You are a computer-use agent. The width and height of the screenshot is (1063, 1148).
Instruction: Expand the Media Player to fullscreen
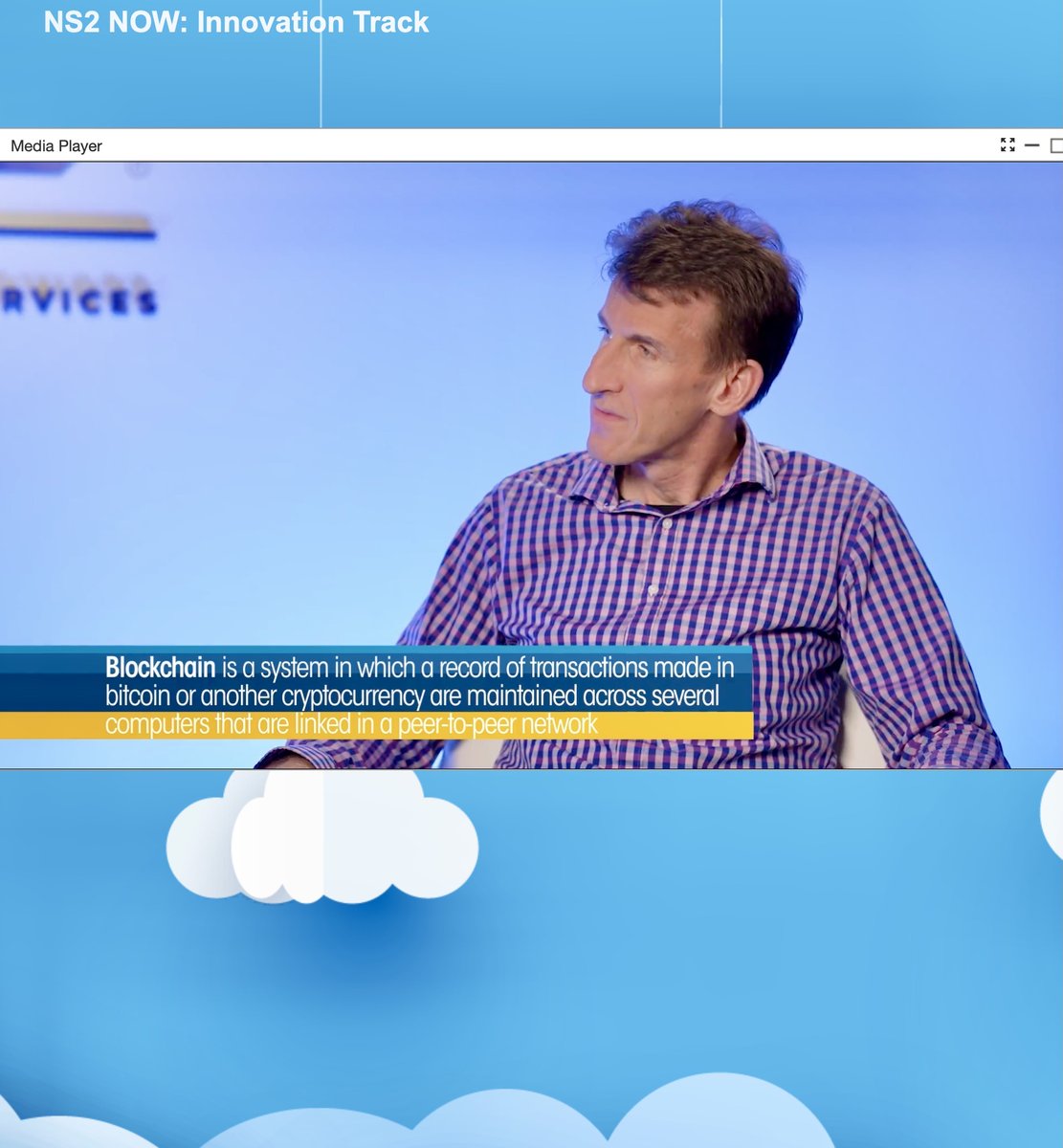[1008, 145]
